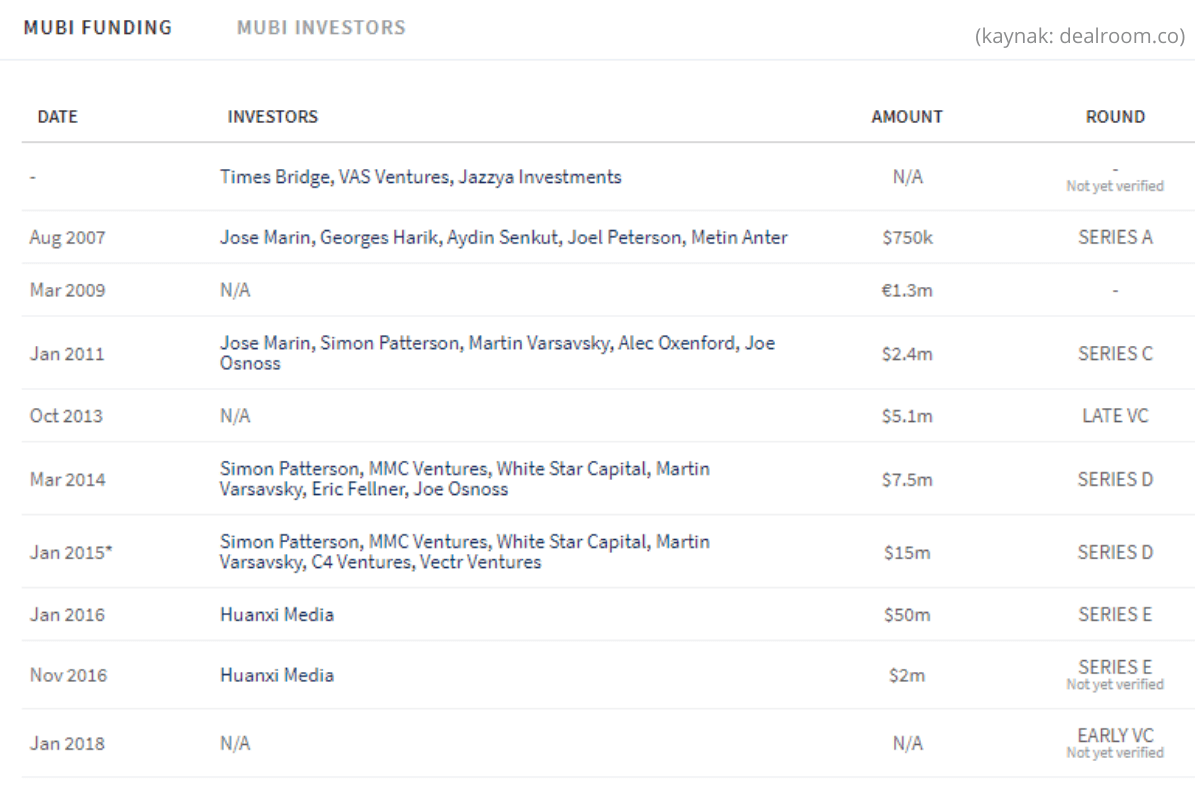Click the SERIES A round label
Screen dimensions: 1195x793
(1115, 238)
